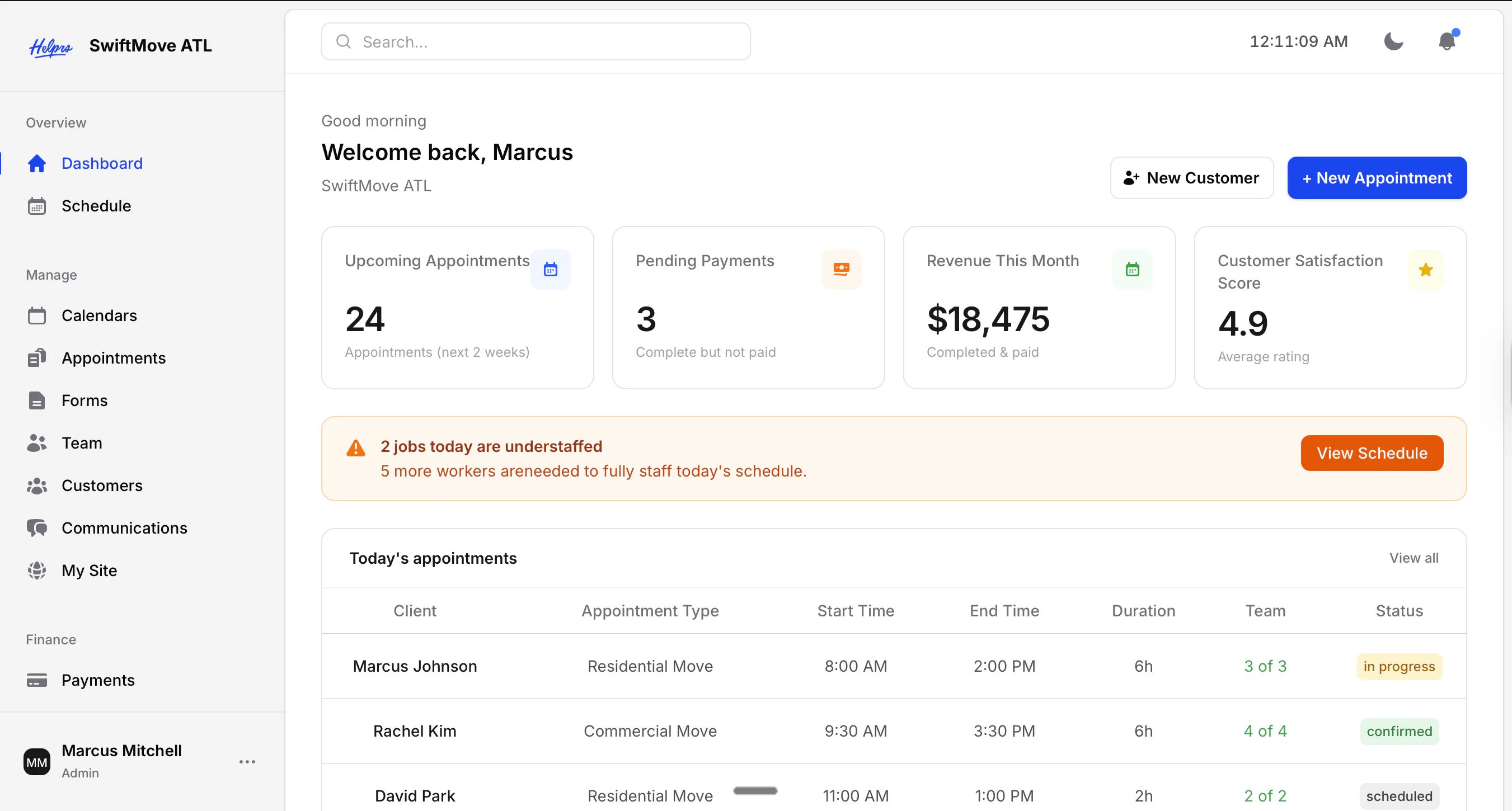Select the Marcus Johnson client row
1512x811 pixels.
[894, 667]
